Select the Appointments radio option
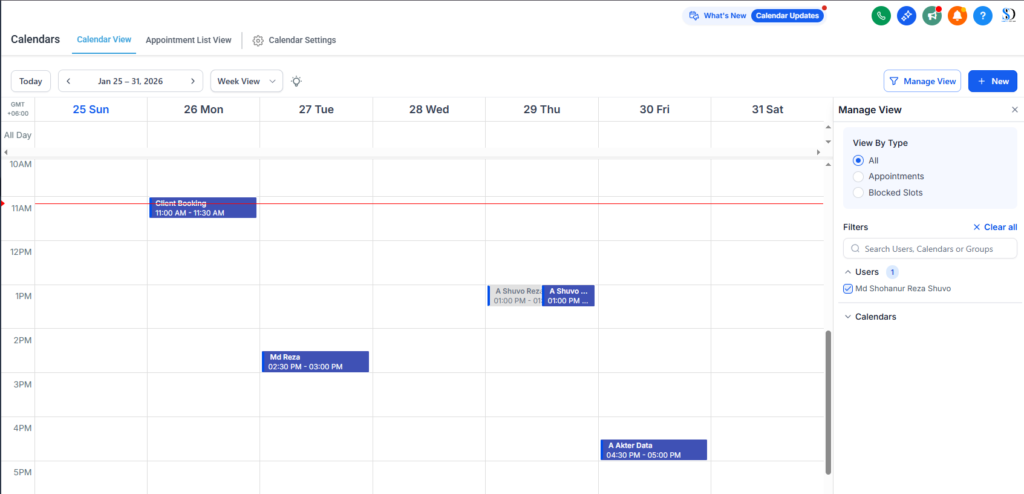The width and height of the screenshot is (1024, 494). (858, 177)
